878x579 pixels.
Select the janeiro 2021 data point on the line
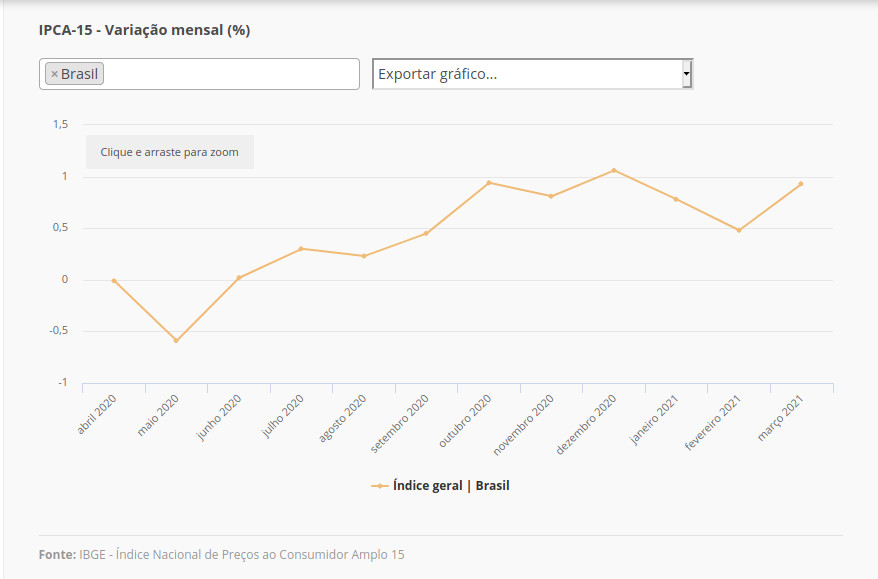coord(676,199)
